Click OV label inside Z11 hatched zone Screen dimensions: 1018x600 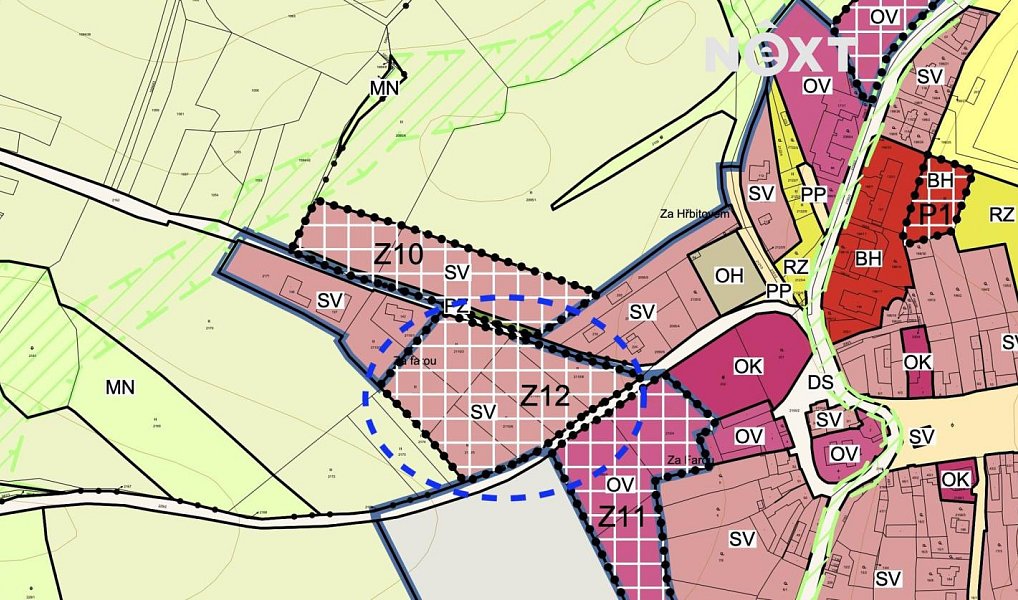pyautogui.click(x=620, y=484)
